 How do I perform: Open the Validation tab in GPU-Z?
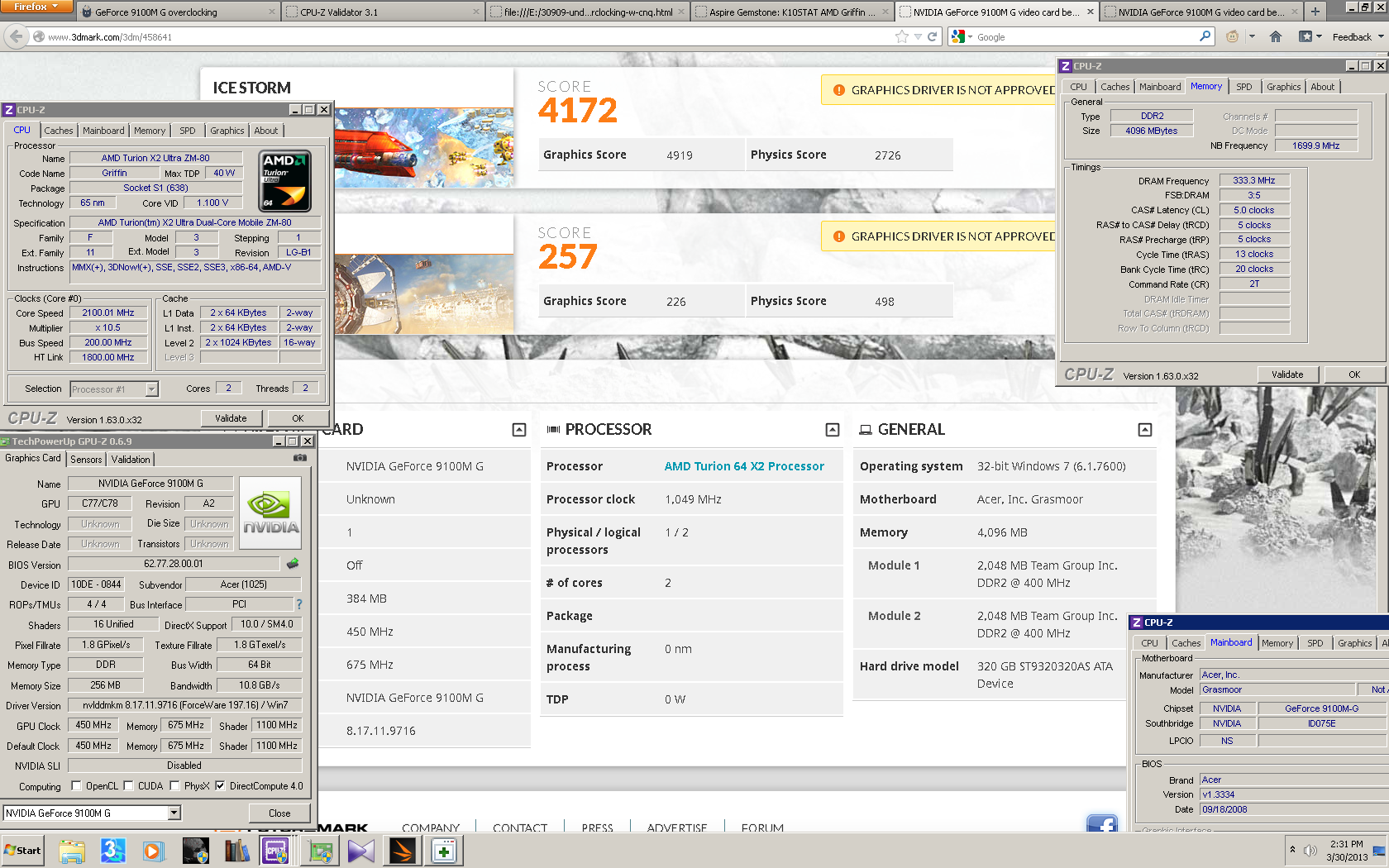[131, 460]
